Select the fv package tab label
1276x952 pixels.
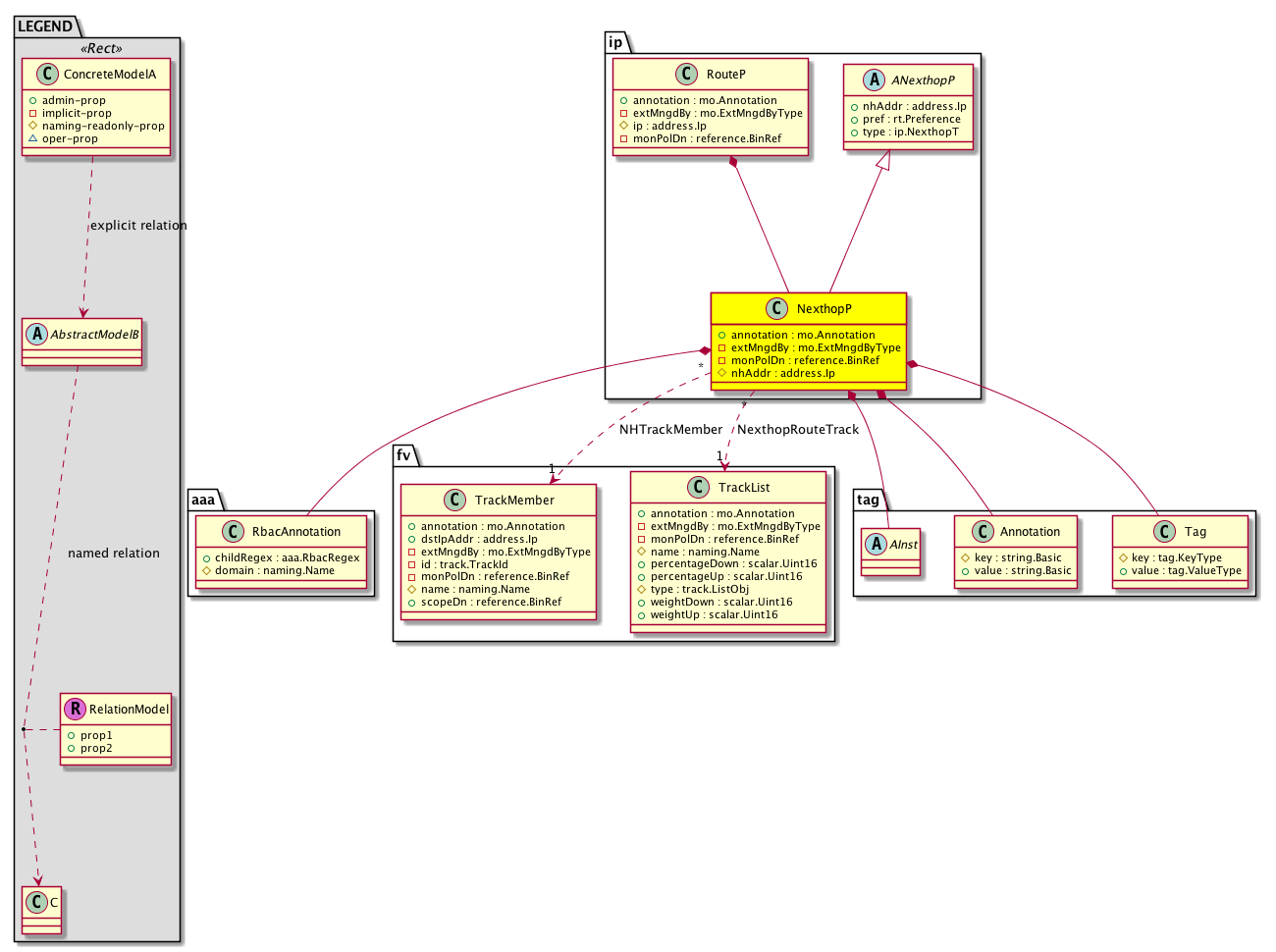[403, 455]
